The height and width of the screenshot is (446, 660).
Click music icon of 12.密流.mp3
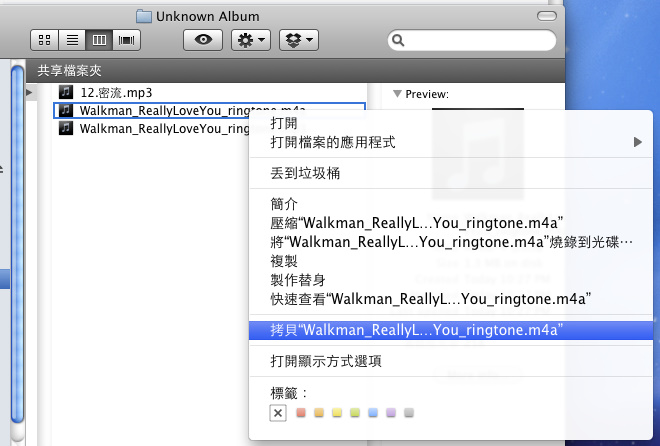66,92
